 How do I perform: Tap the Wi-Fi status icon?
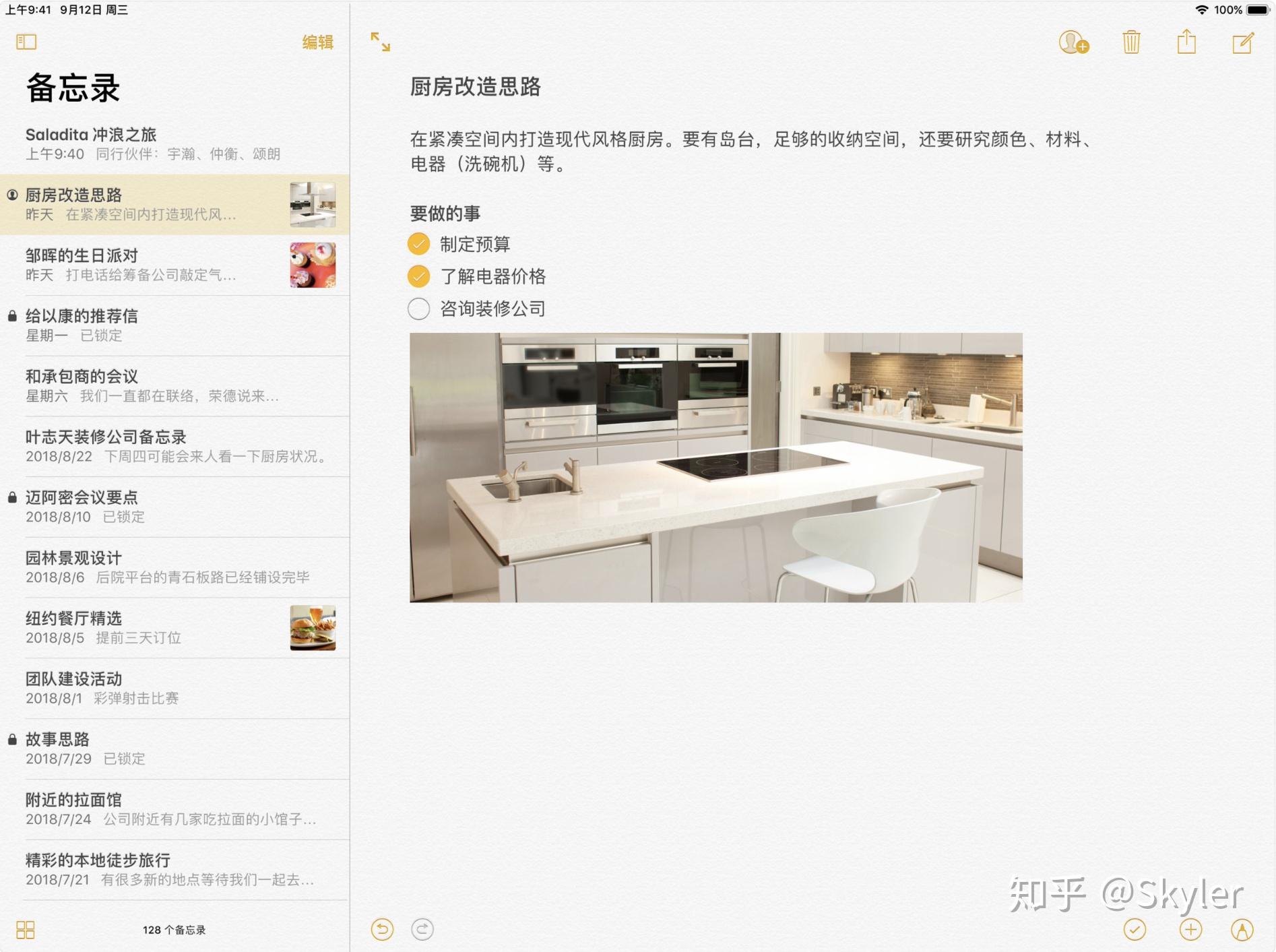coord(1201,10)
